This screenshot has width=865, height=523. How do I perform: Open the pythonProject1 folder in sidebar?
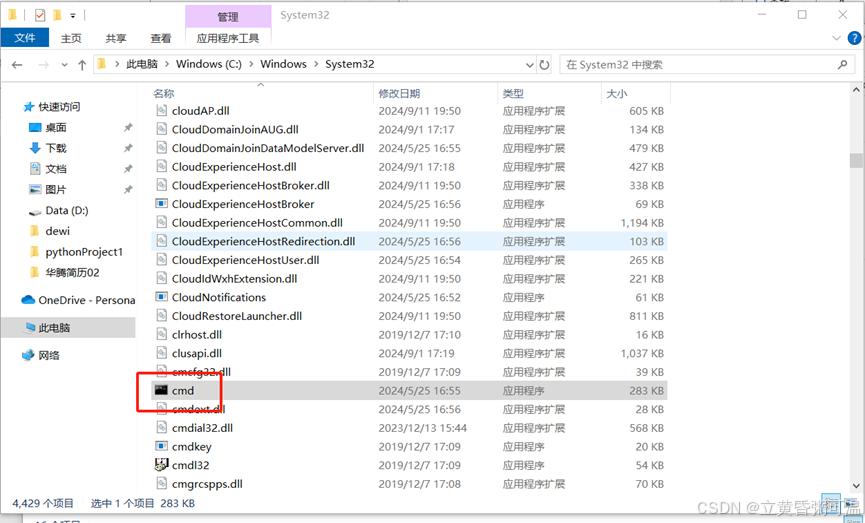(84, 252)
